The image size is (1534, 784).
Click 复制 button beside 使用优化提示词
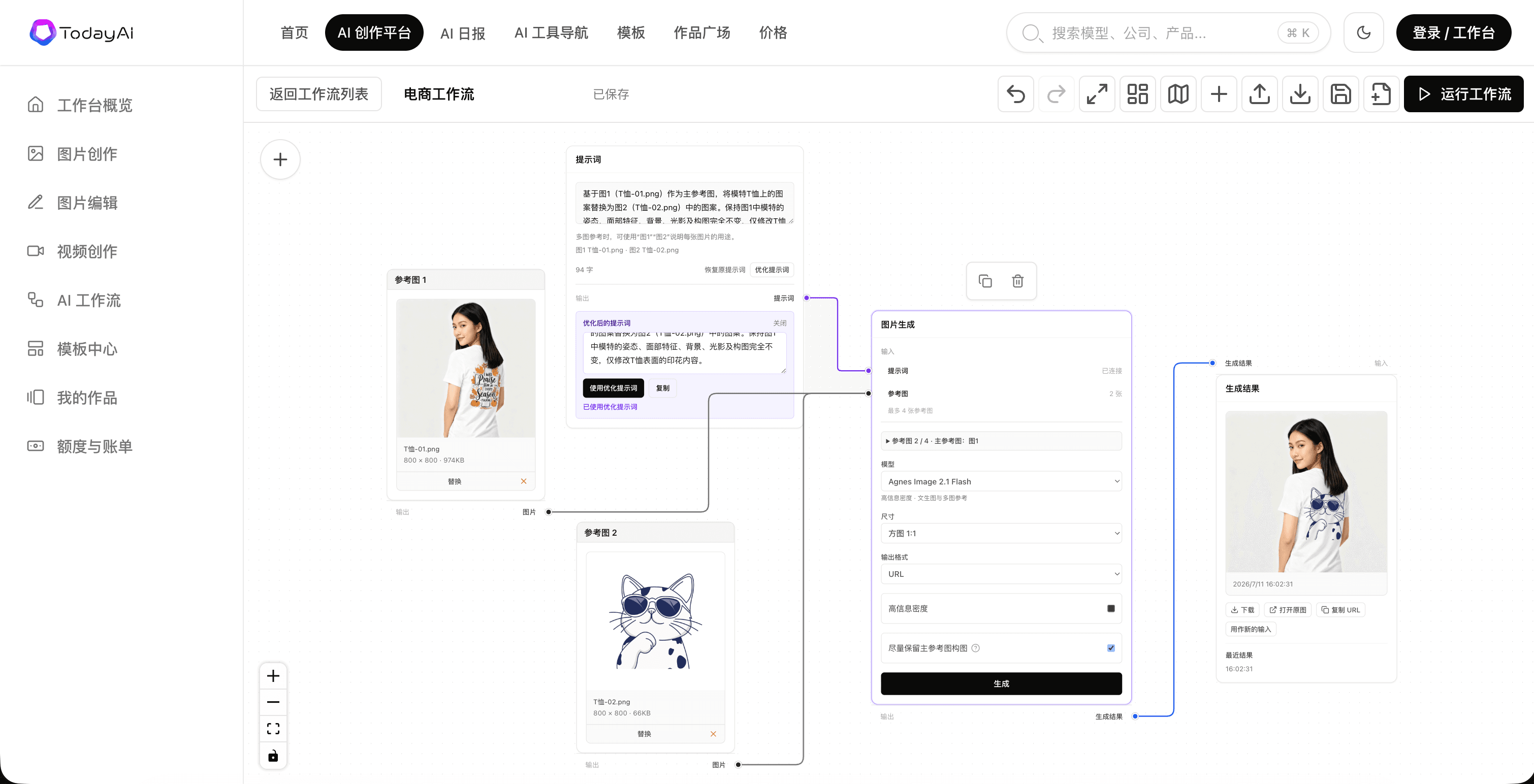point(662,388)
